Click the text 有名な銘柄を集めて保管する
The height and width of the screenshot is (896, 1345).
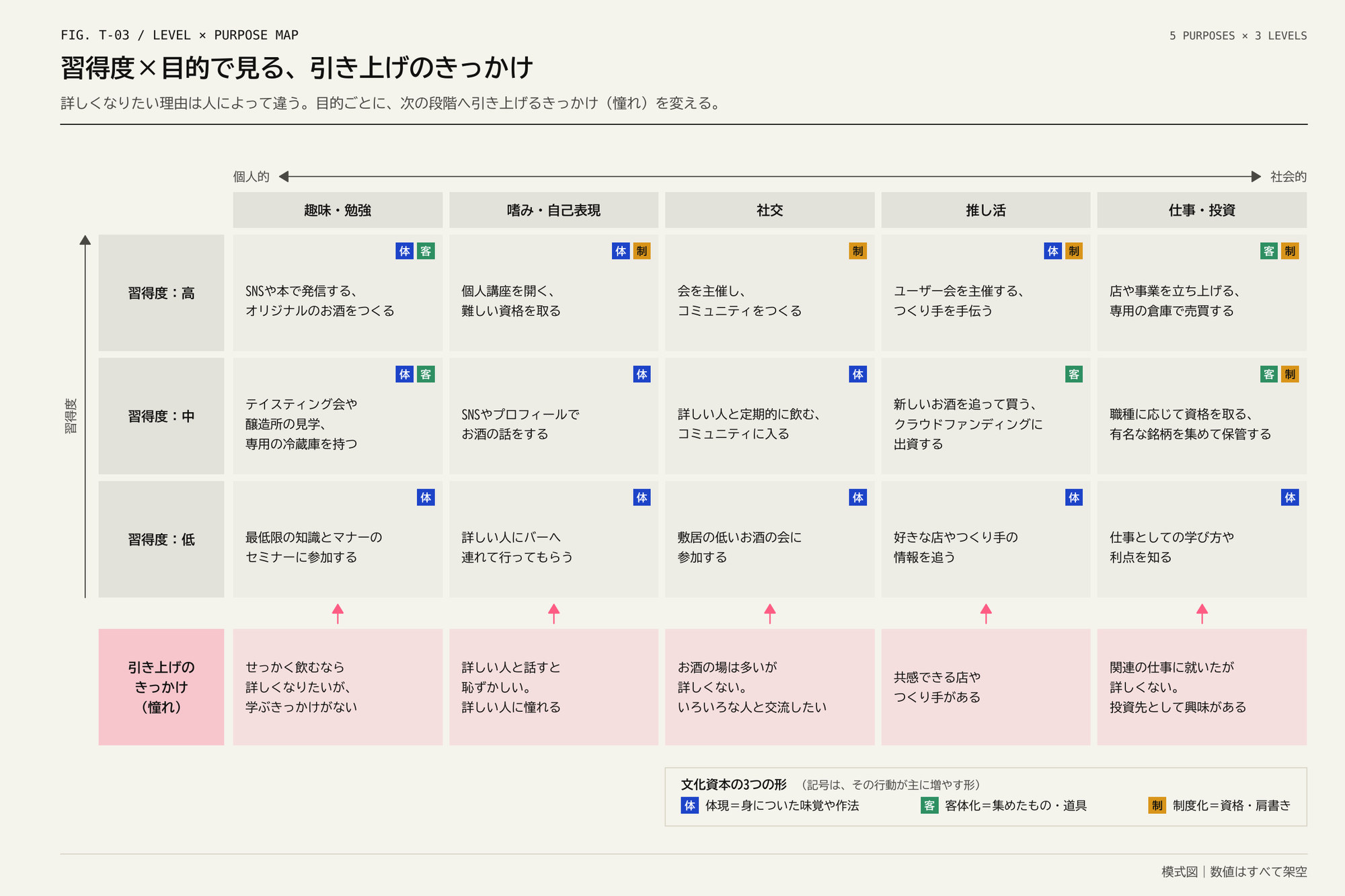(1190, 434)
